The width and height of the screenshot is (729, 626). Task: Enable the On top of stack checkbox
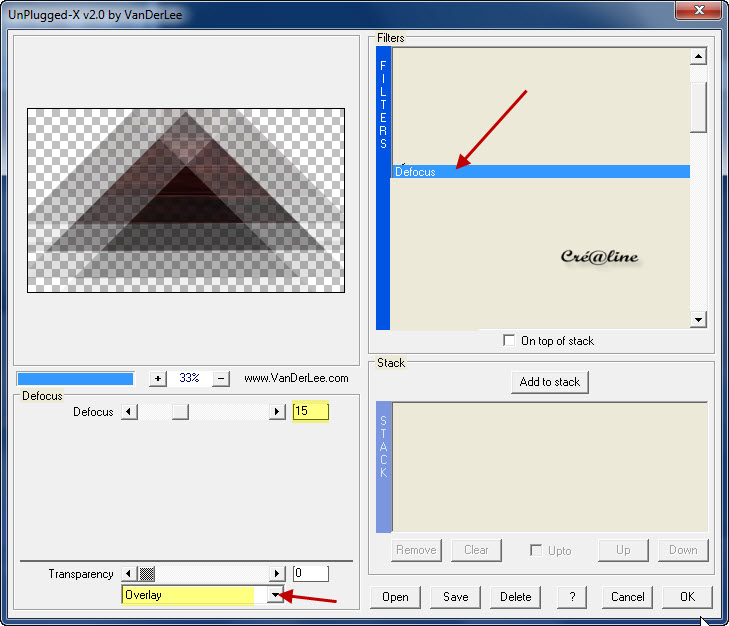tap(510, 341)
